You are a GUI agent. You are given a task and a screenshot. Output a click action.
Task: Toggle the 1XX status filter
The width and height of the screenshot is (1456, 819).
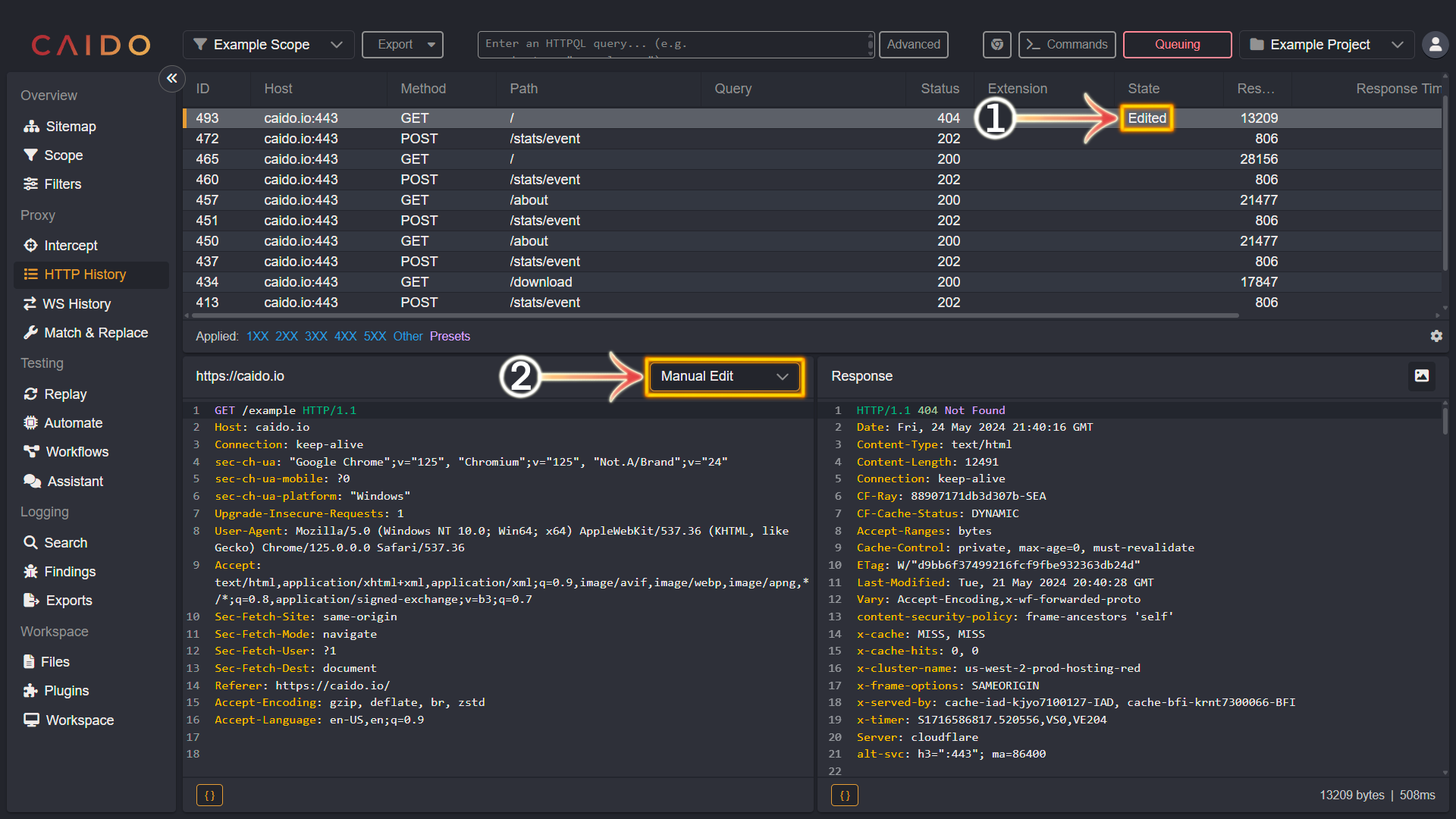pos(258,337)
